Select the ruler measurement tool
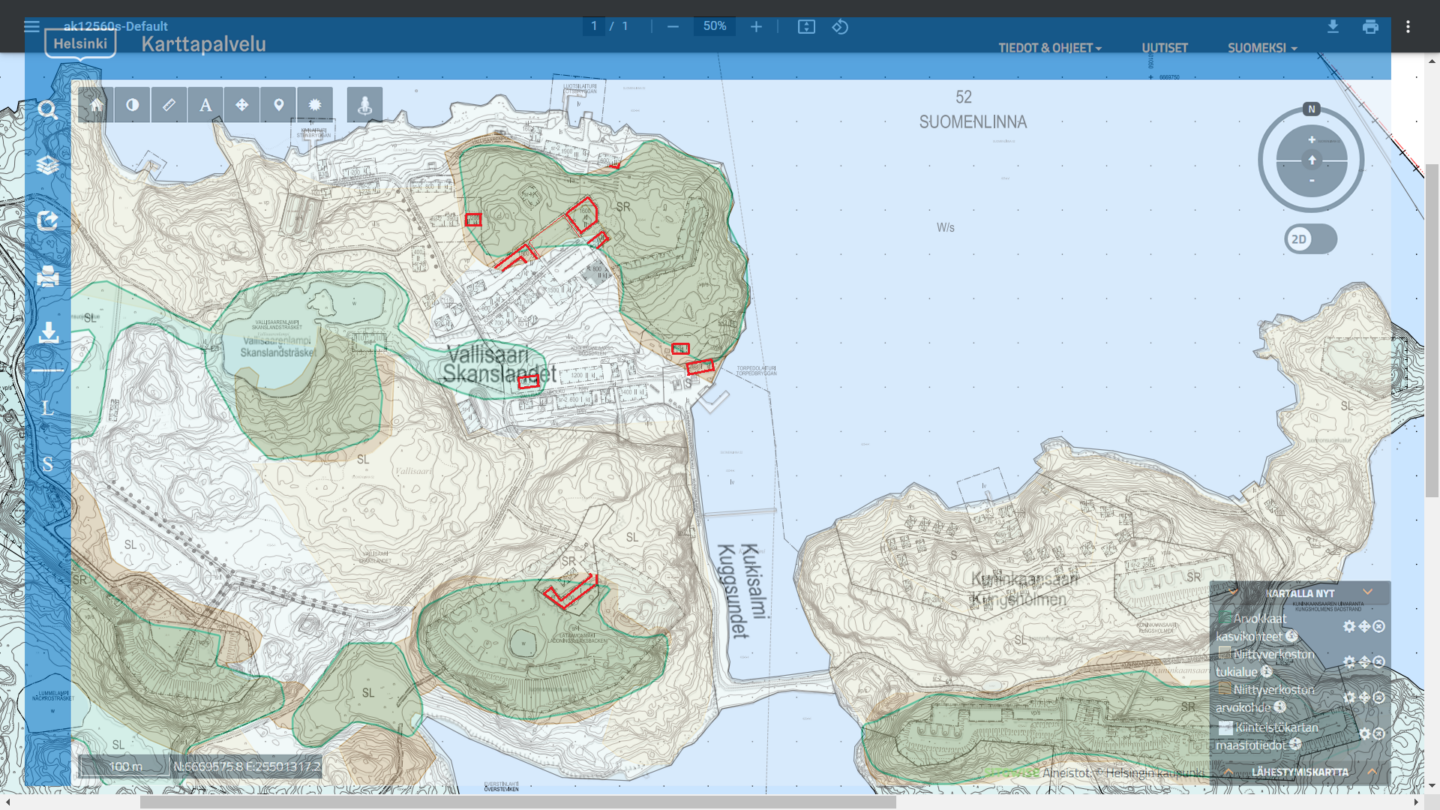This screenshot has width=1440, height=810. tap(169, 104)
